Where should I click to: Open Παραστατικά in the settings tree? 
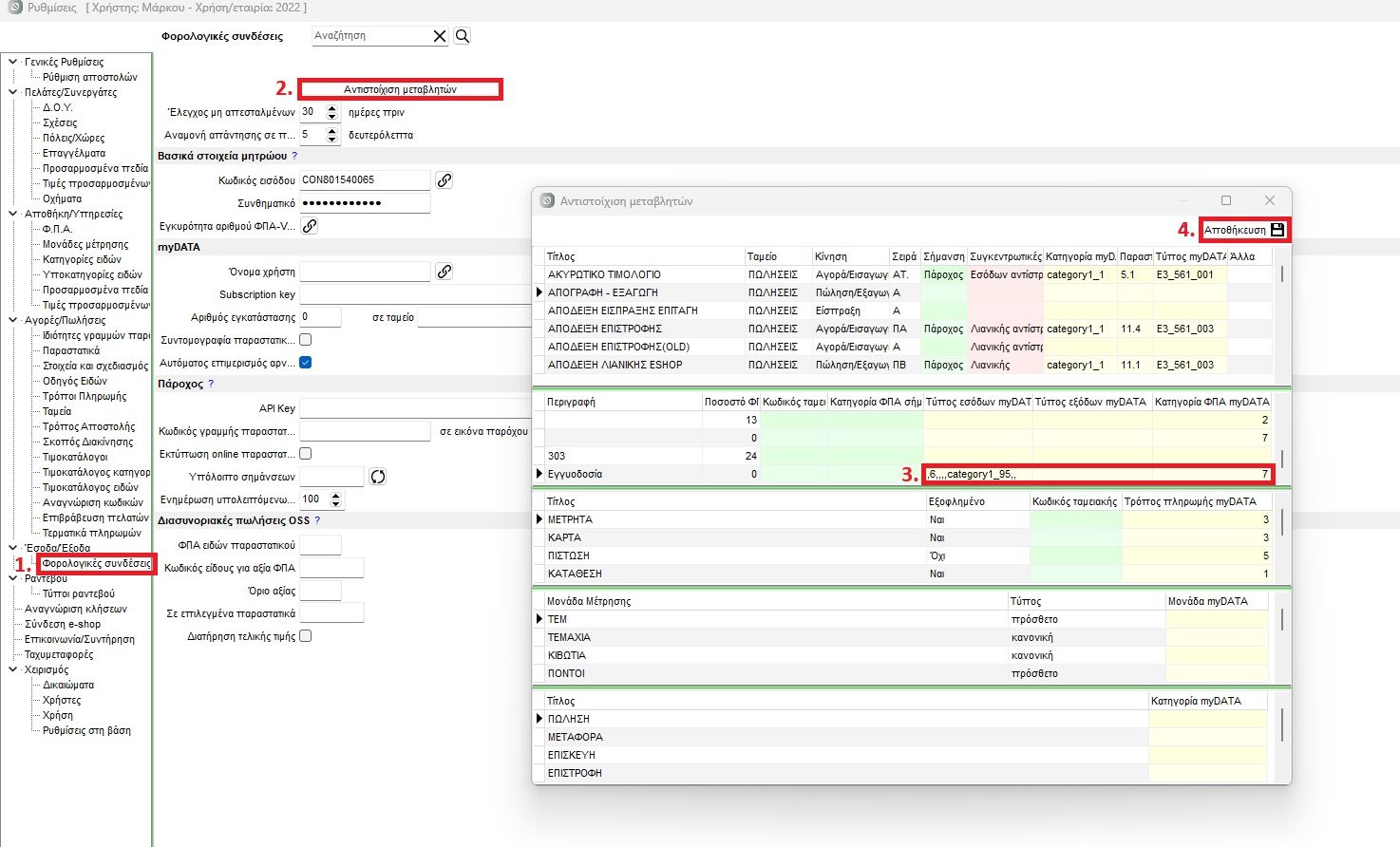pyautogui.click(x=70, y=350)
